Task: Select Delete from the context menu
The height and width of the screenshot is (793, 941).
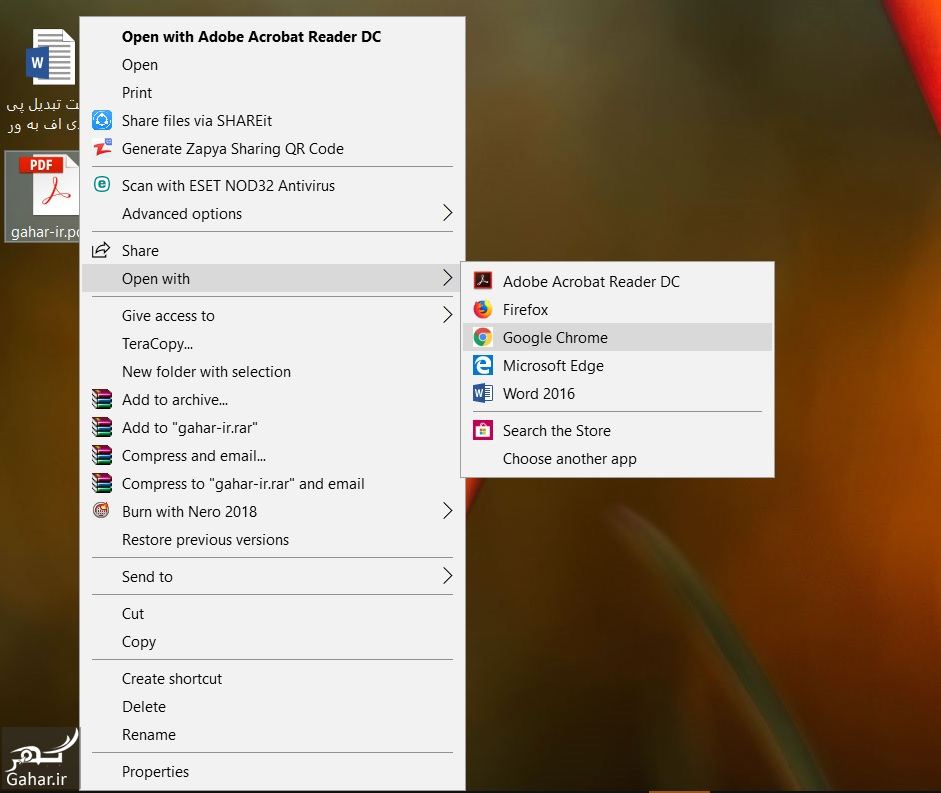Action: [272, 707]
